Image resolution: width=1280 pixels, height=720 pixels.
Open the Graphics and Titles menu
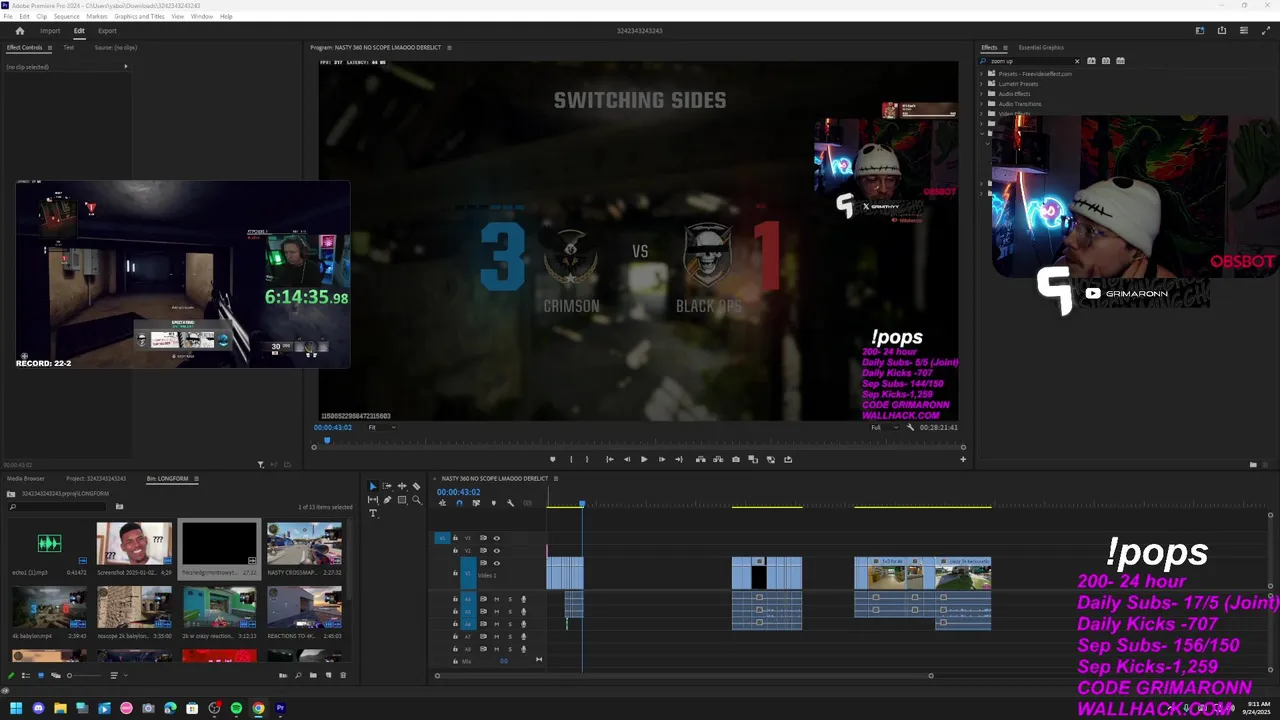coord(139,17)
